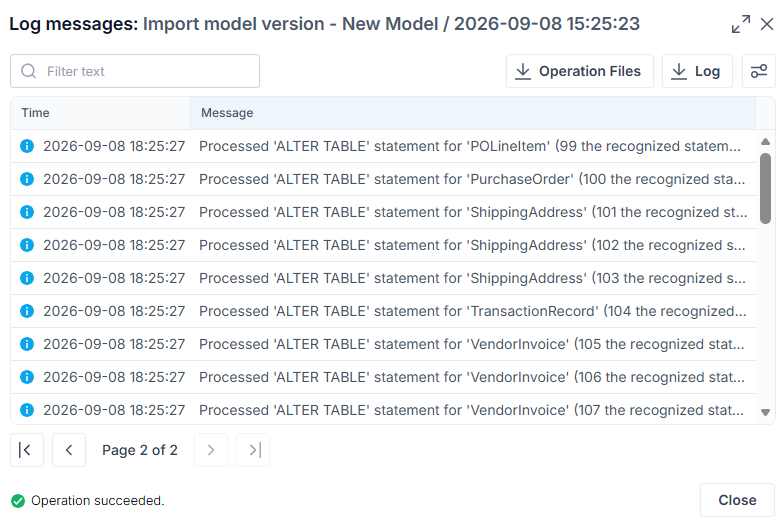Screen dimensions: 782x522
Task: Select the VendorInvoice (107) log message row
Action: (x=383, y=410)
